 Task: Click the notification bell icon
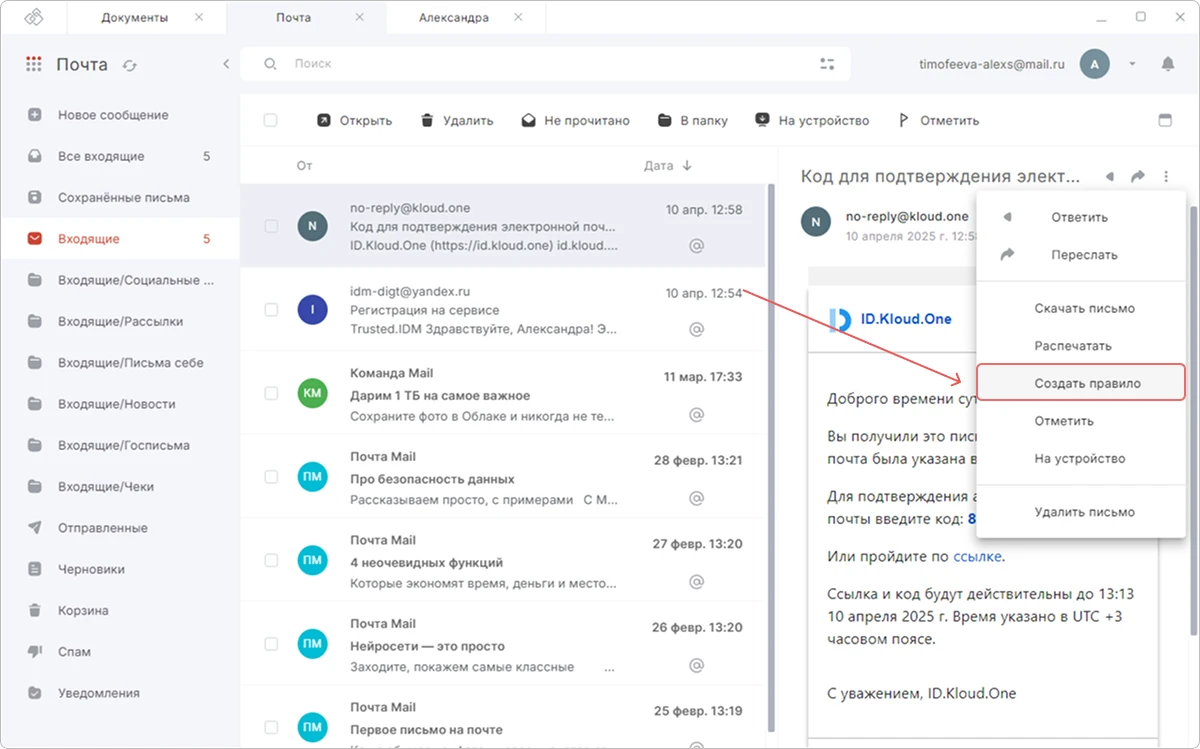pyautogui.click(x=1167, y=64)
